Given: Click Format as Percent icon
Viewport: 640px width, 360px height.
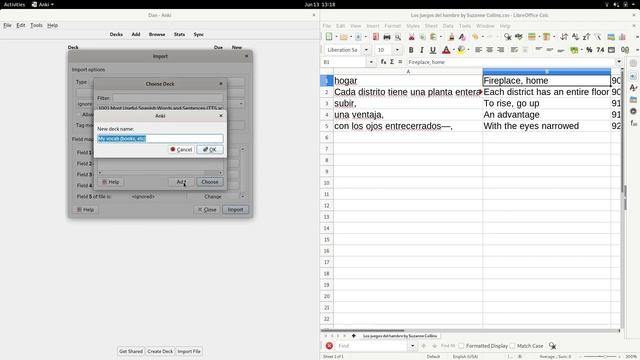Looking at the screenshot, I should click(589, 50).
